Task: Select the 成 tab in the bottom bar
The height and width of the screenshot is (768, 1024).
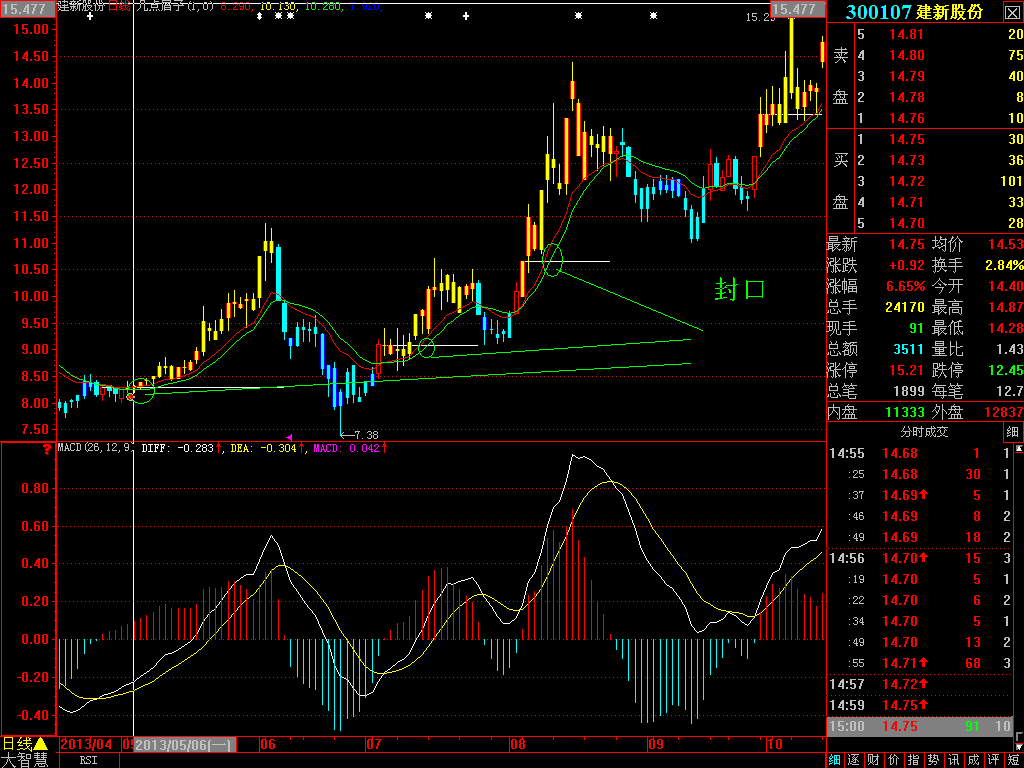Action: coord(974,760)
